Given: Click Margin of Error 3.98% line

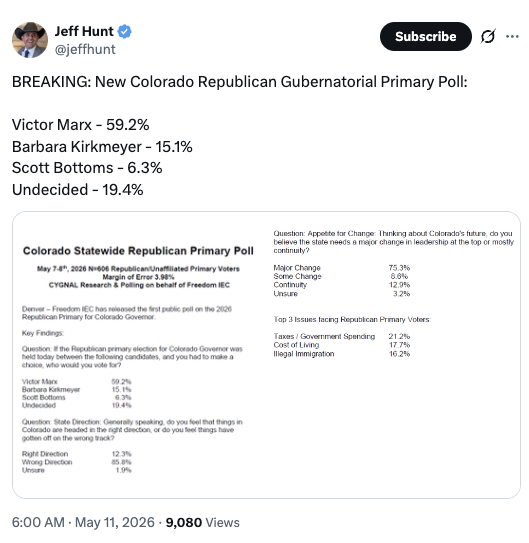Looking at the screenshot, I should [138, 277].
